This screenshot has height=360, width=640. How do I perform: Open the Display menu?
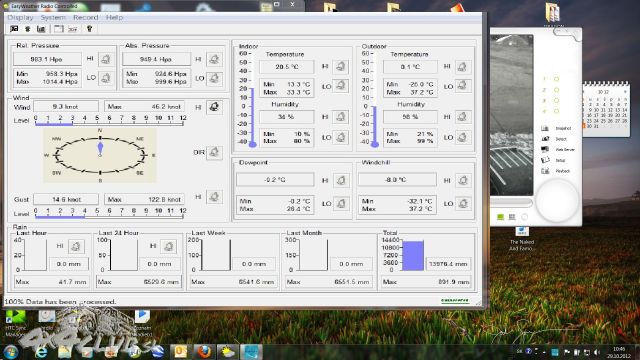coord(20,18)
